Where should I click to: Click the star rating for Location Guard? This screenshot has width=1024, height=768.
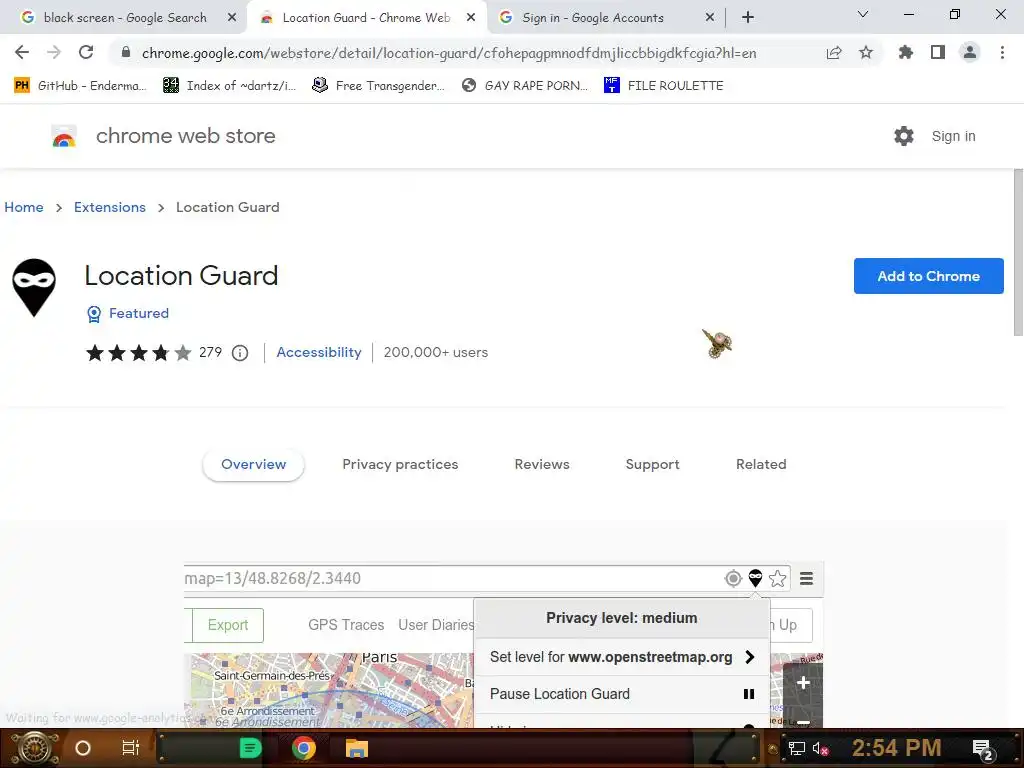click(x=138, y=353)
